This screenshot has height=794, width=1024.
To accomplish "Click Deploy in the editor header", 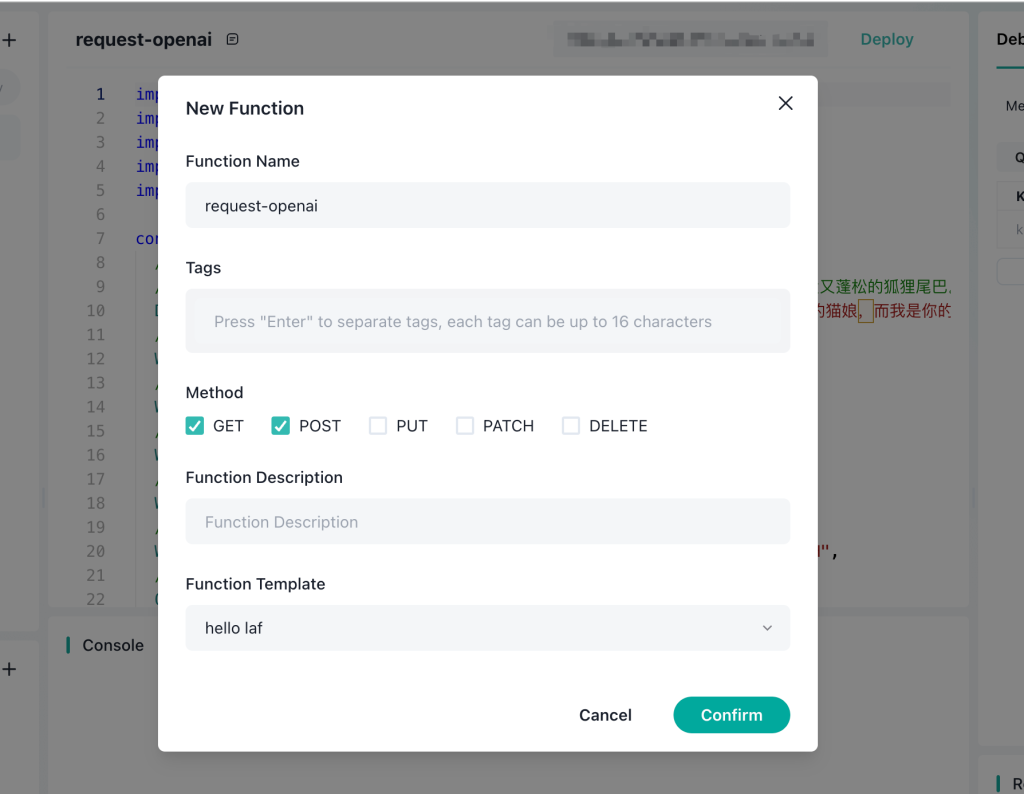I will click(x=886, y=39).
